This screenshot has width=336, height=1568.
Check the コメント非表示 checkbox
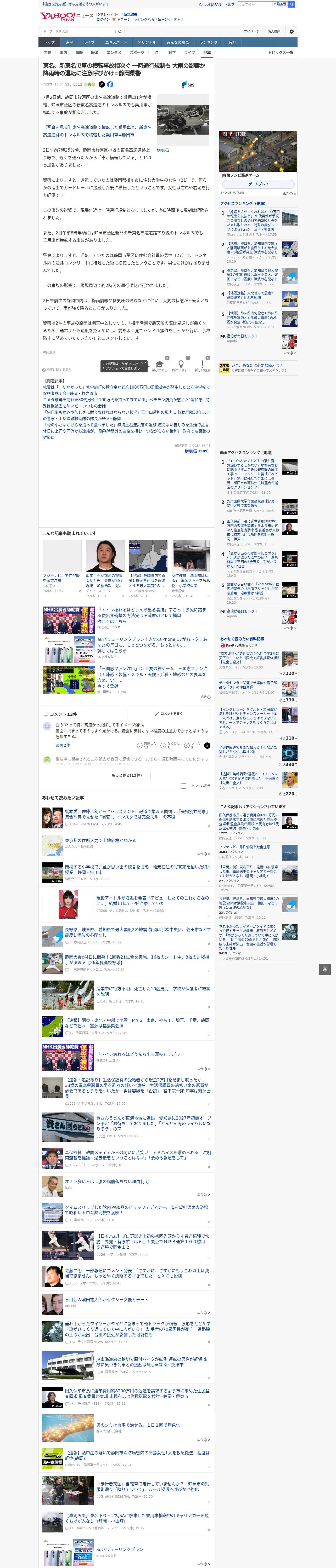[x=183, y=786]
